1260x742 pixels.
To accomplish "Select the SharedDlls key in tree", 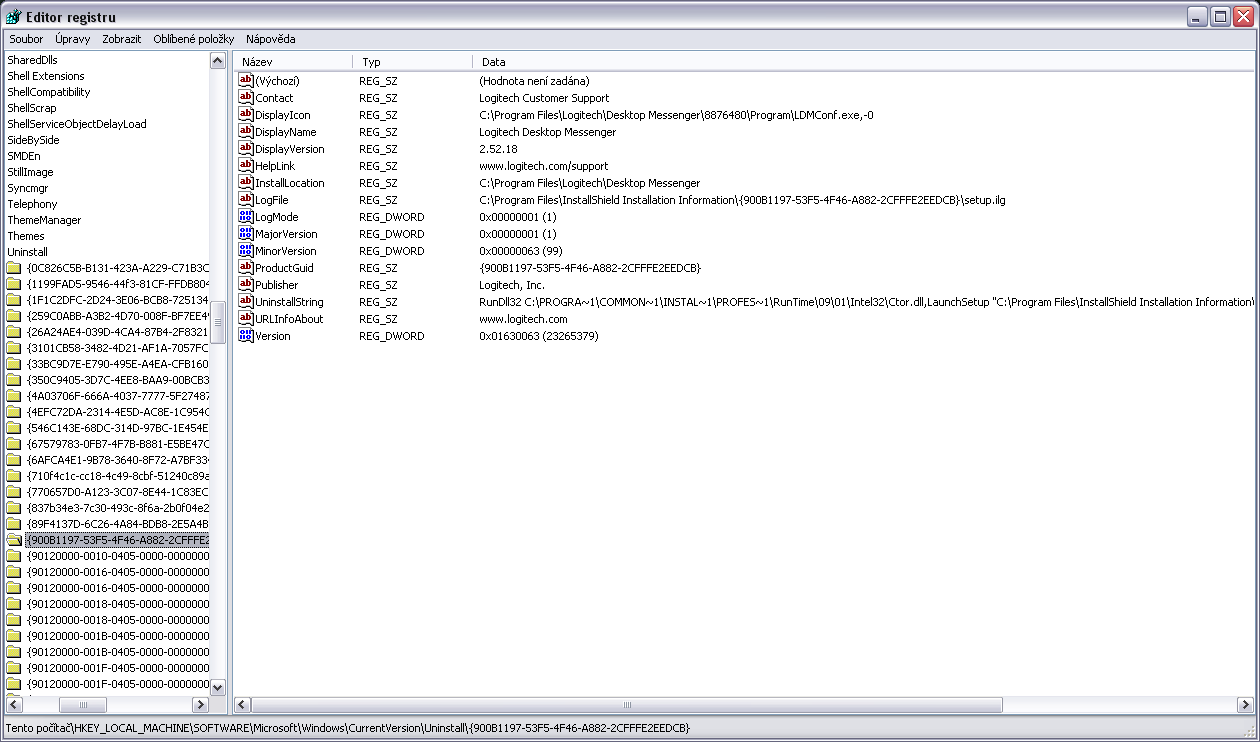I will [x=32, y=60].
